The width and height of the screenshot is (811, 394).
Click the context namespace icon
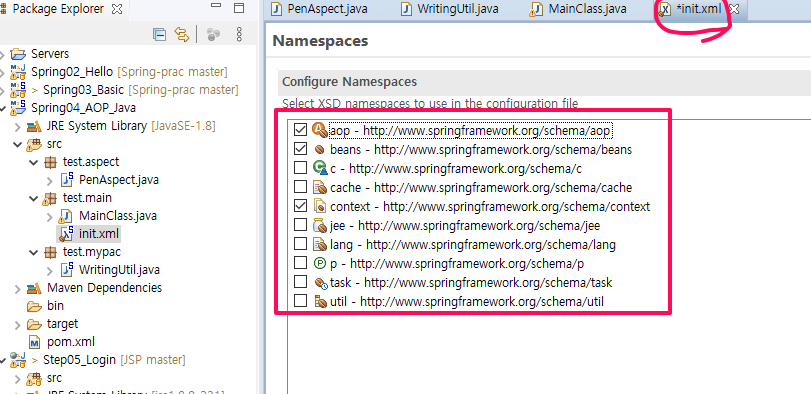click(320, 206)
